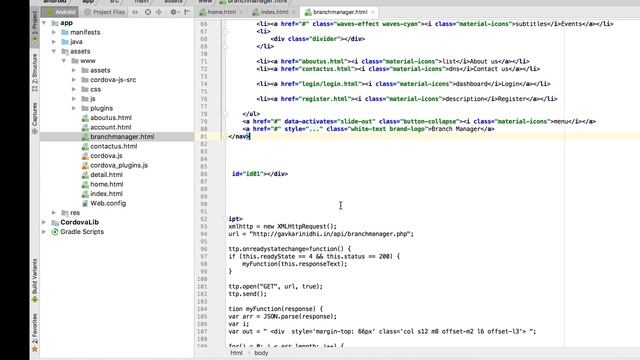
Task: Click the body breadcrumb at editor bottom
Action: (x=261, y=353)
